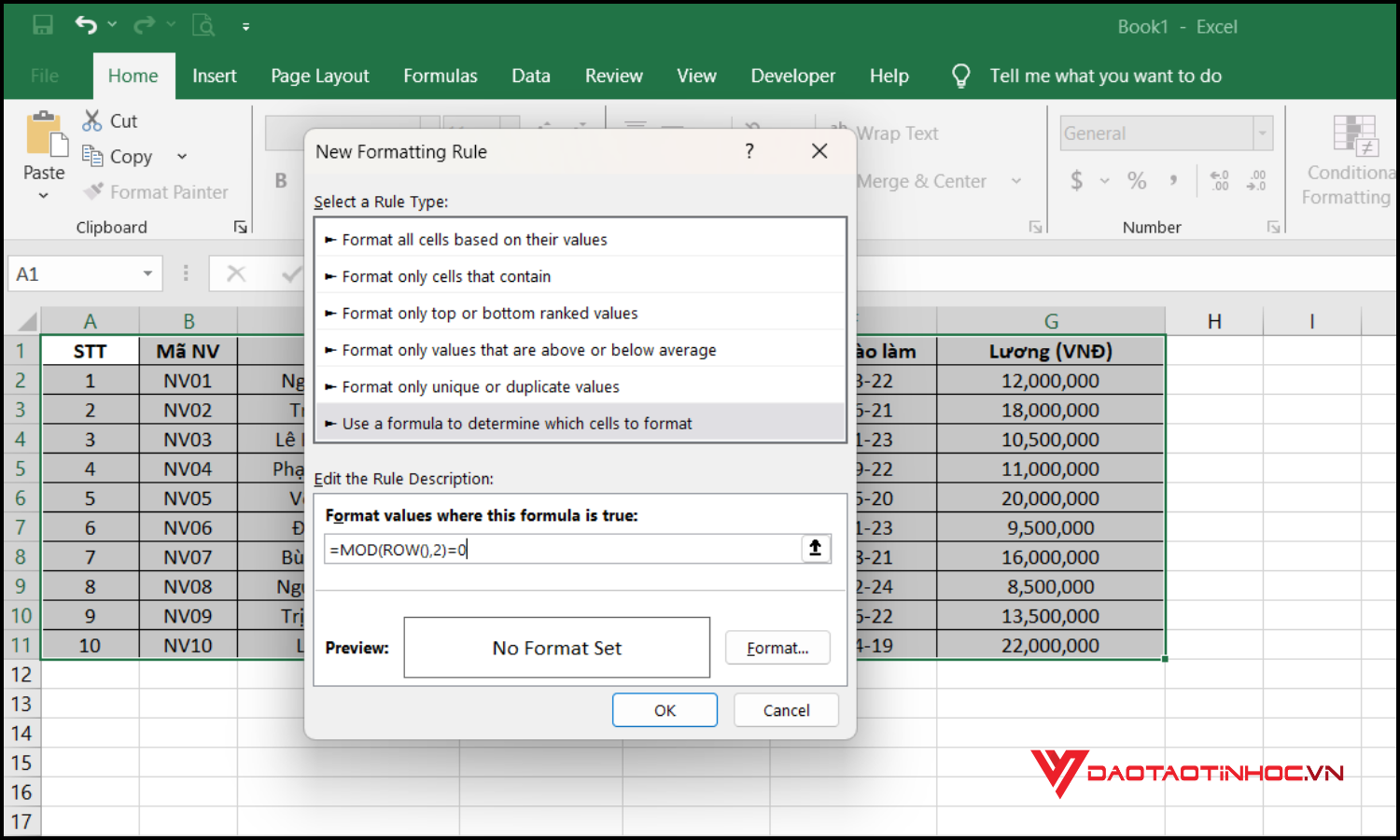Select 'Format only cells that contain' rule
Screen dimensions: 1400x840
tap(446, 275)
